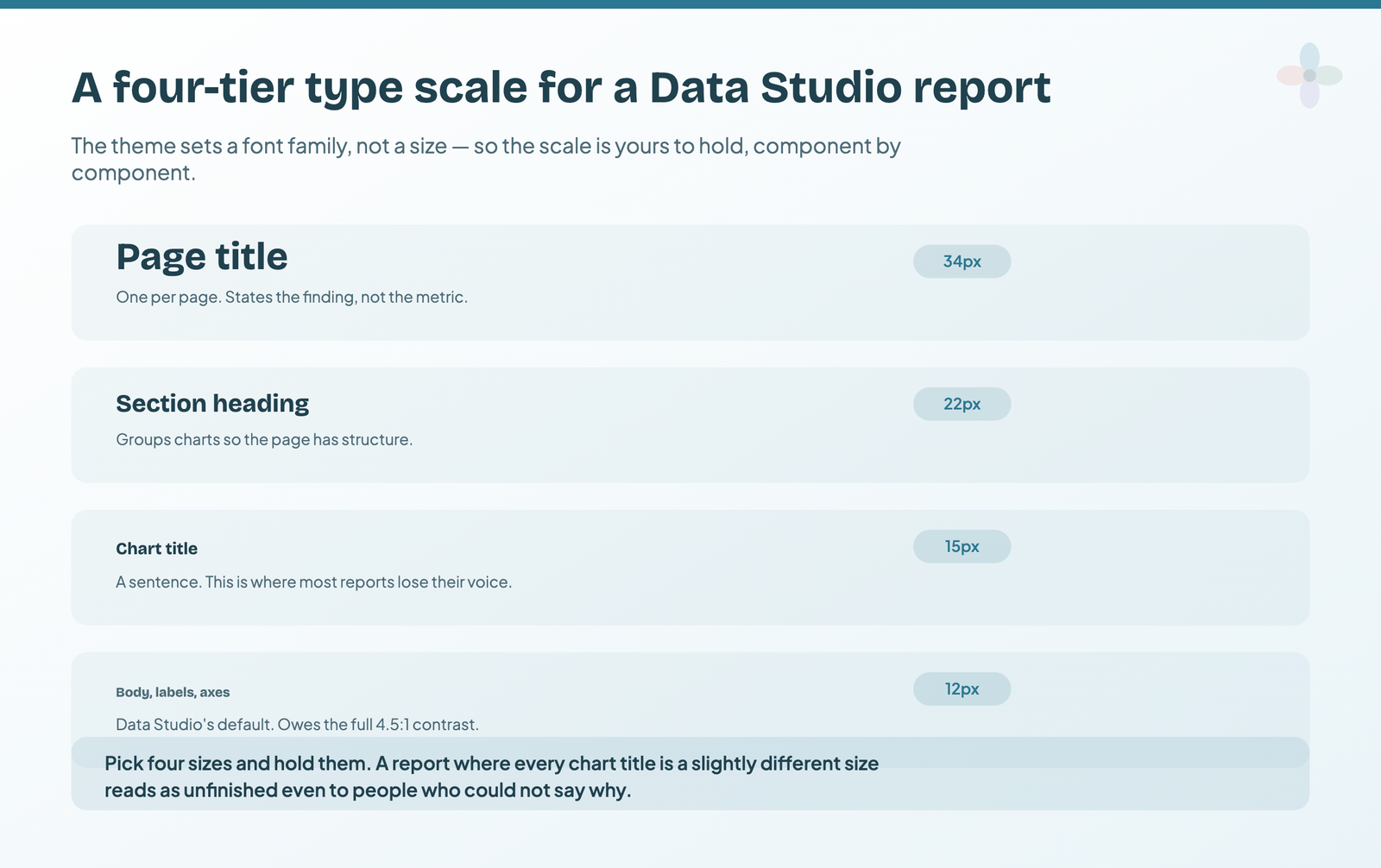Click 'A sentence. This is where most reports' line
This screenshot has height=868, width=1381.
314,582
